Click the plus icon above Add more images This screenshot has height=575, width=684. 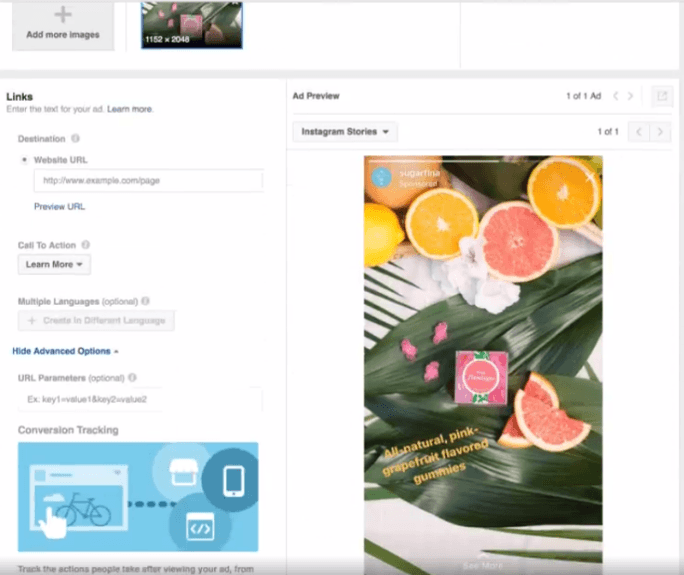pos(63,15)
